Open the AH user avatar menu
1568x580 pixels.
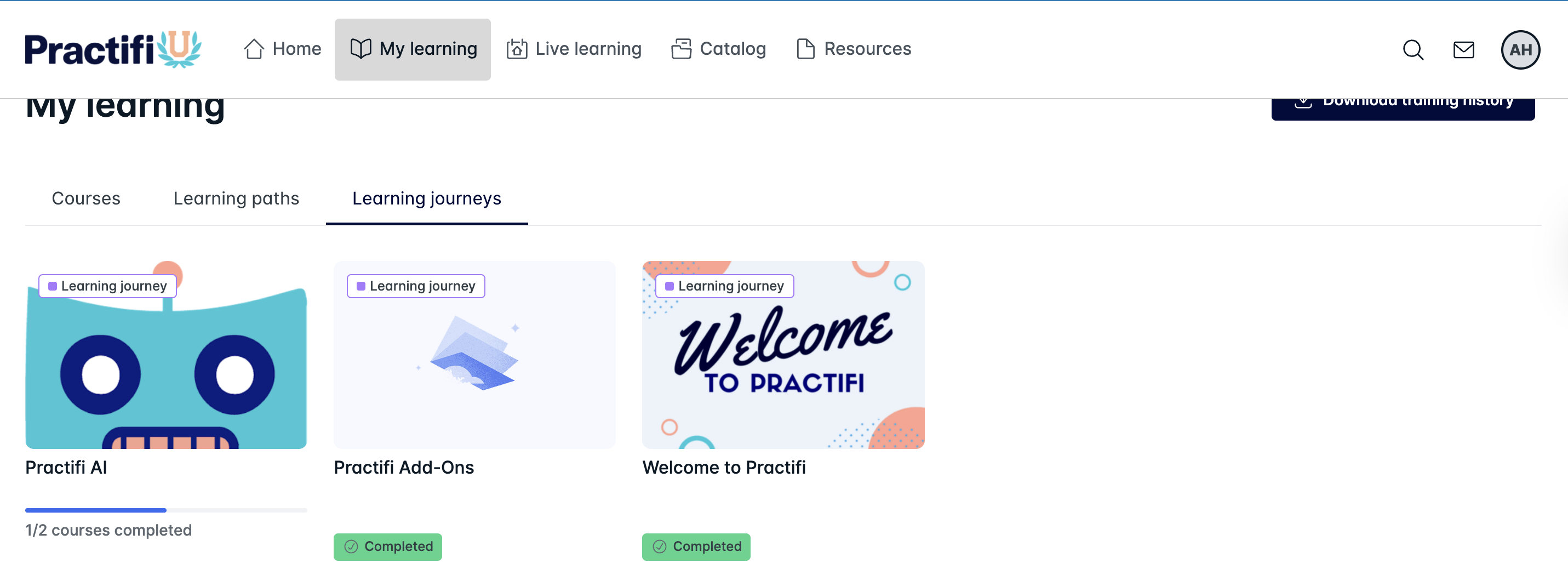click(1520, 49)
